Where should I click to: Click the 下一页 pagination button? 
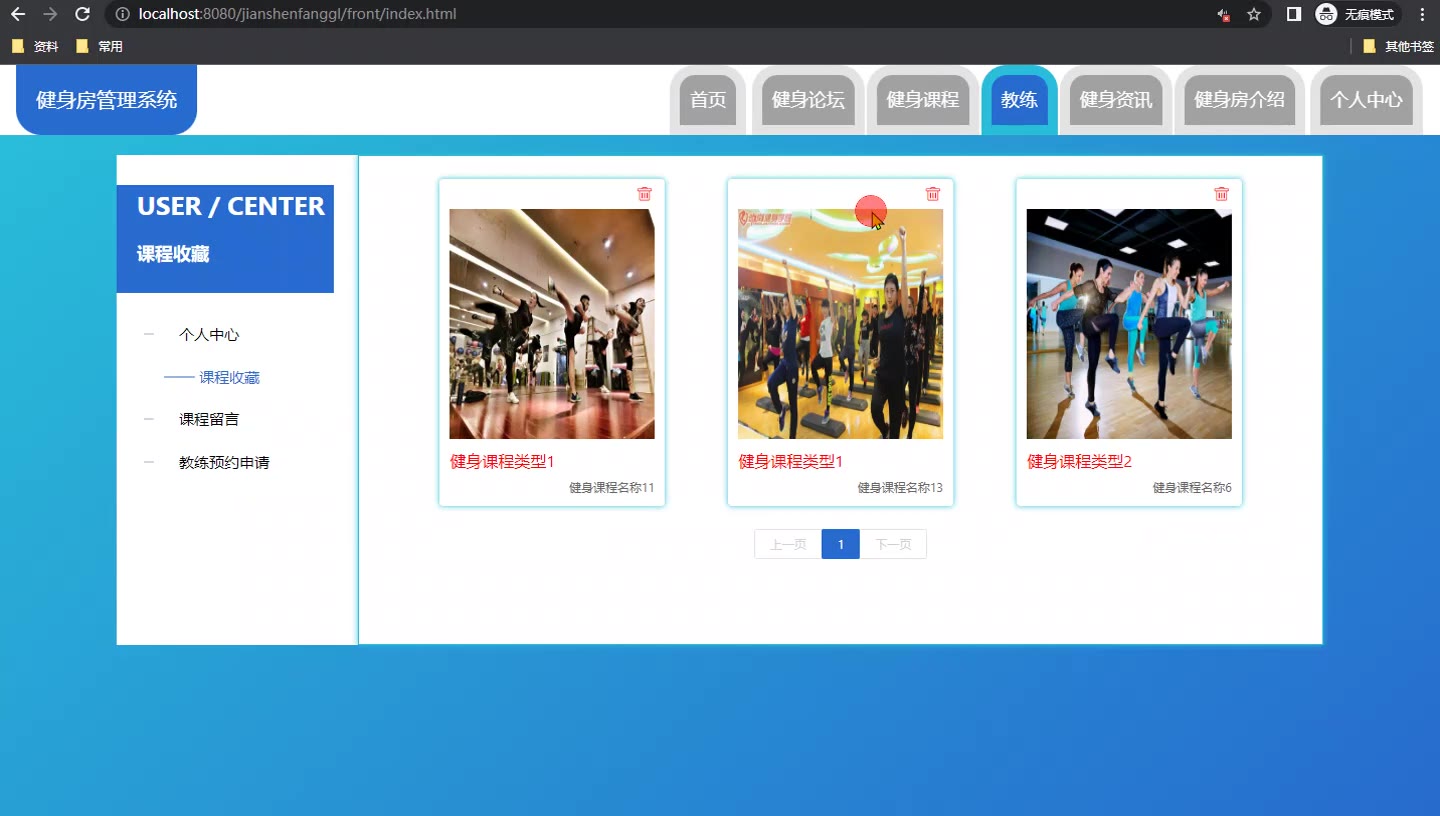click(893, 544)
